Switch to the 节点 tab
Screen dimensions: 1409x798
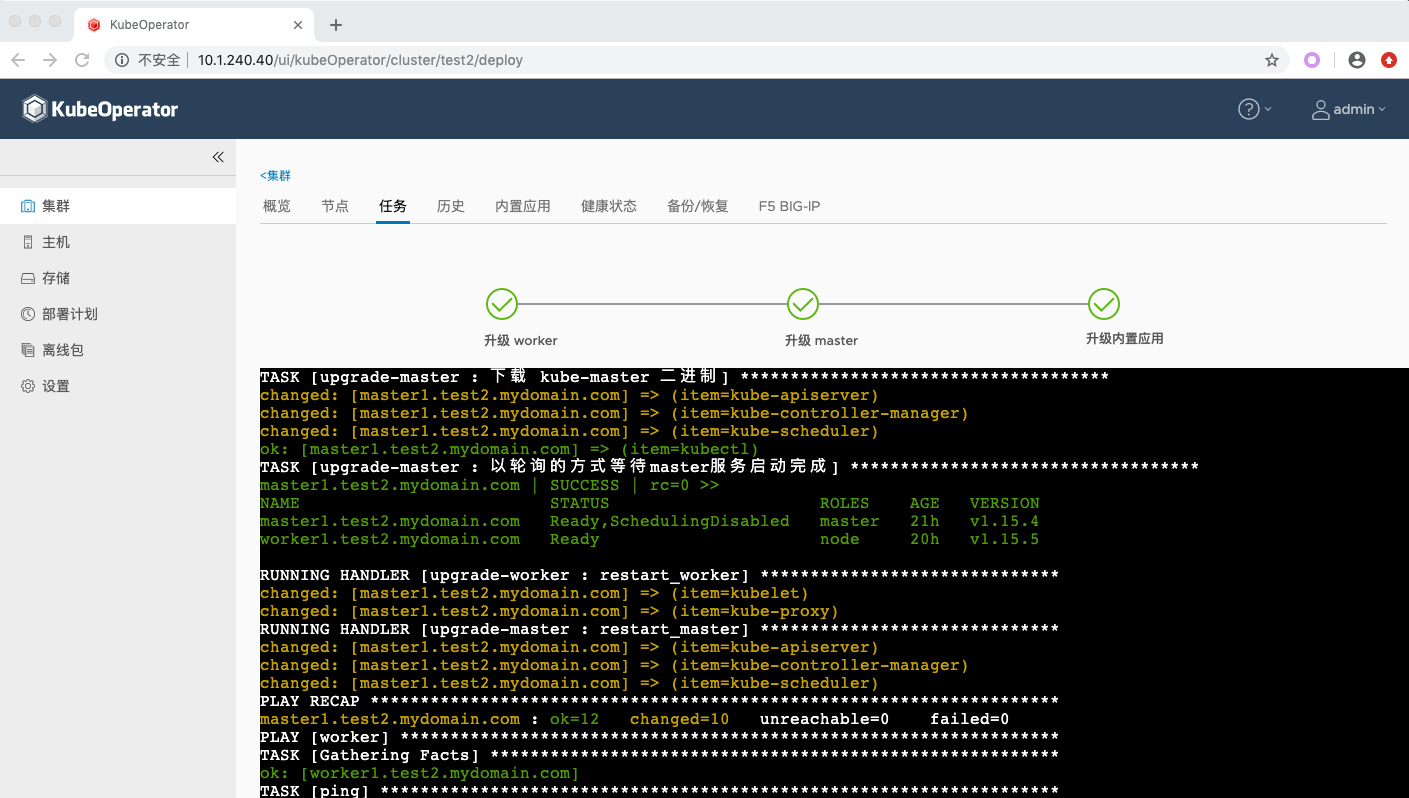335,206
